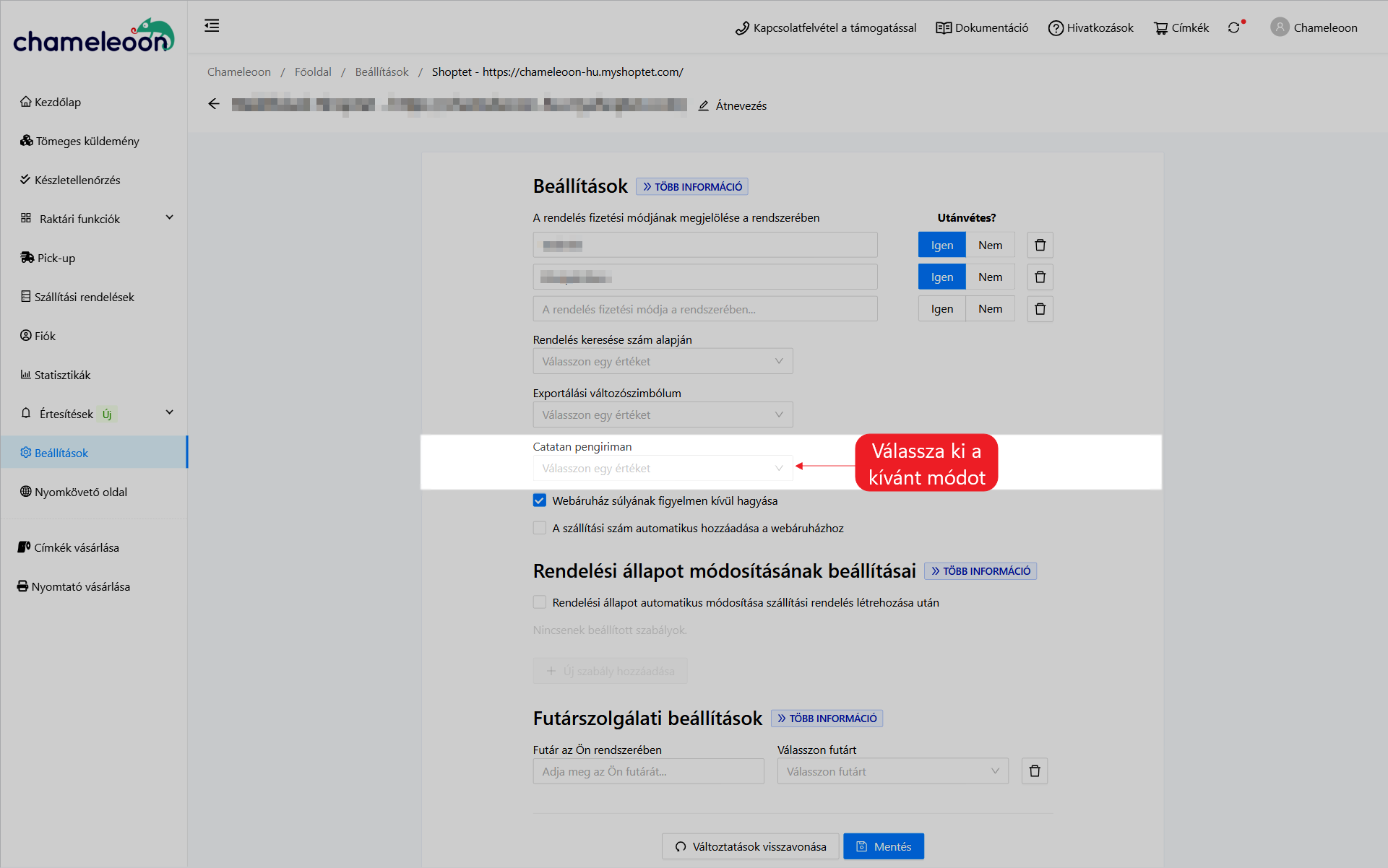This screenshot has height=868, width=1388.
Task: Click the back arrow next to the title
Action: pos(214,104)
